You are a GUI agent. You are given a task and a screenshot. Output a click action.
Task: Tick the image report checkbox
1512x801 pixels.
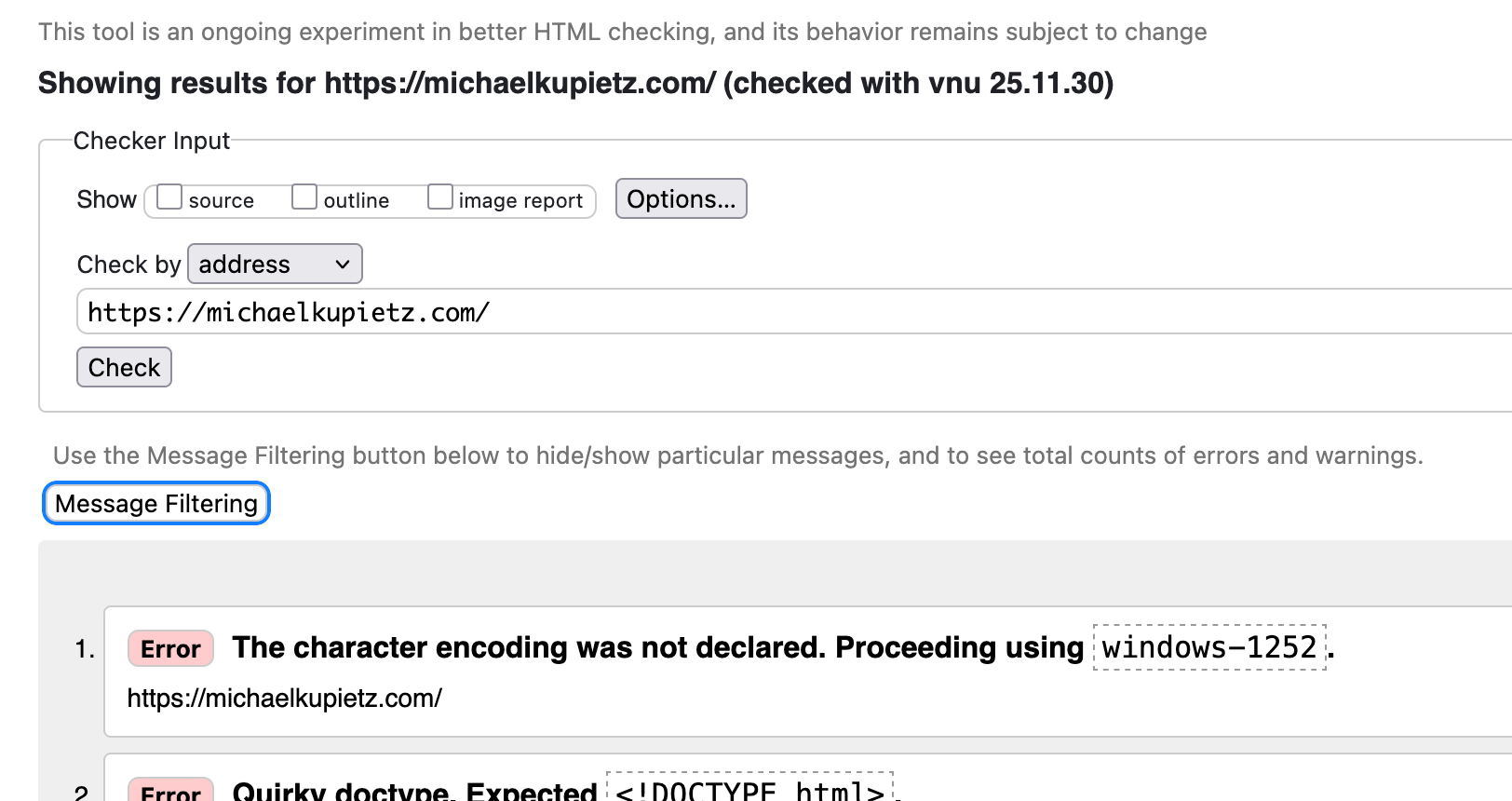point(440,197)
